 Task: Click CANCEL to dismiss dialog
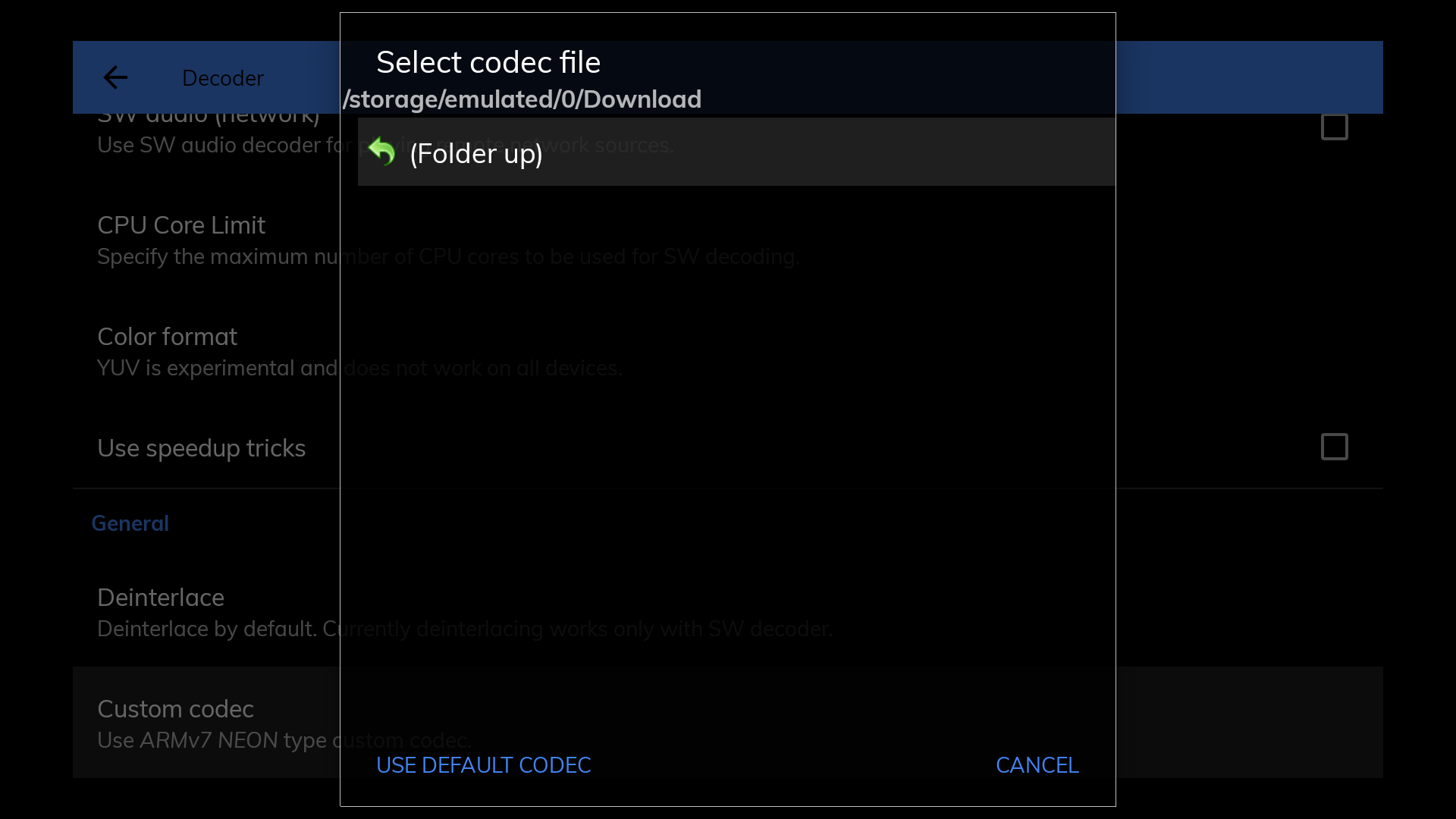1037,764
